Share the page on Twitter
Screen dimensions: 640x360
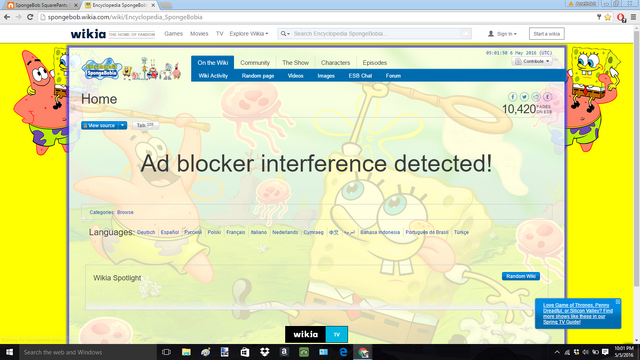tap(524, 97)
